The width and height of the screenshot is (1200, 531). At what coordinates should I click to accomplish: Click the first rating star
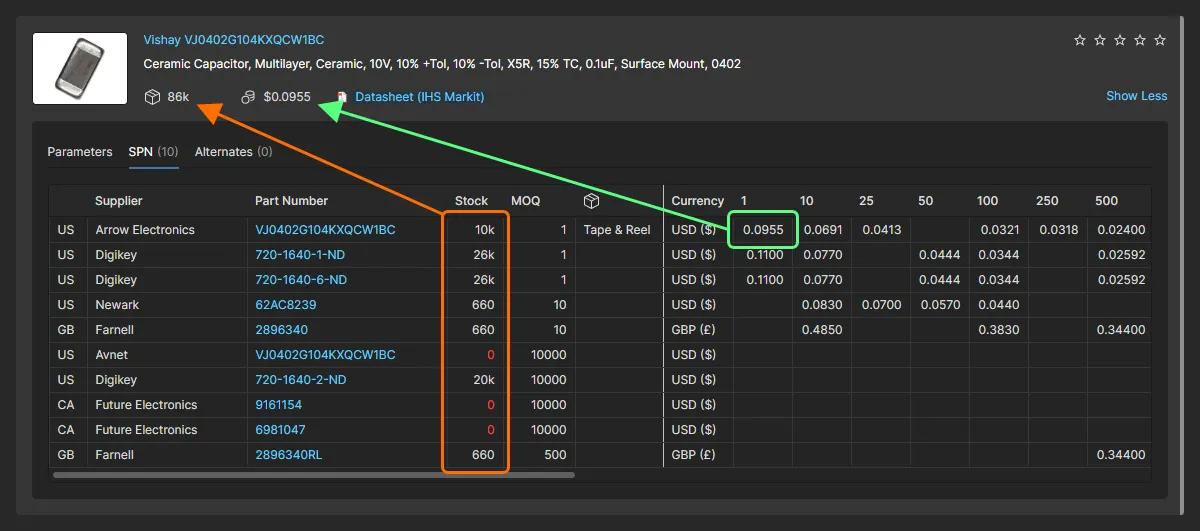(1080, 40)
